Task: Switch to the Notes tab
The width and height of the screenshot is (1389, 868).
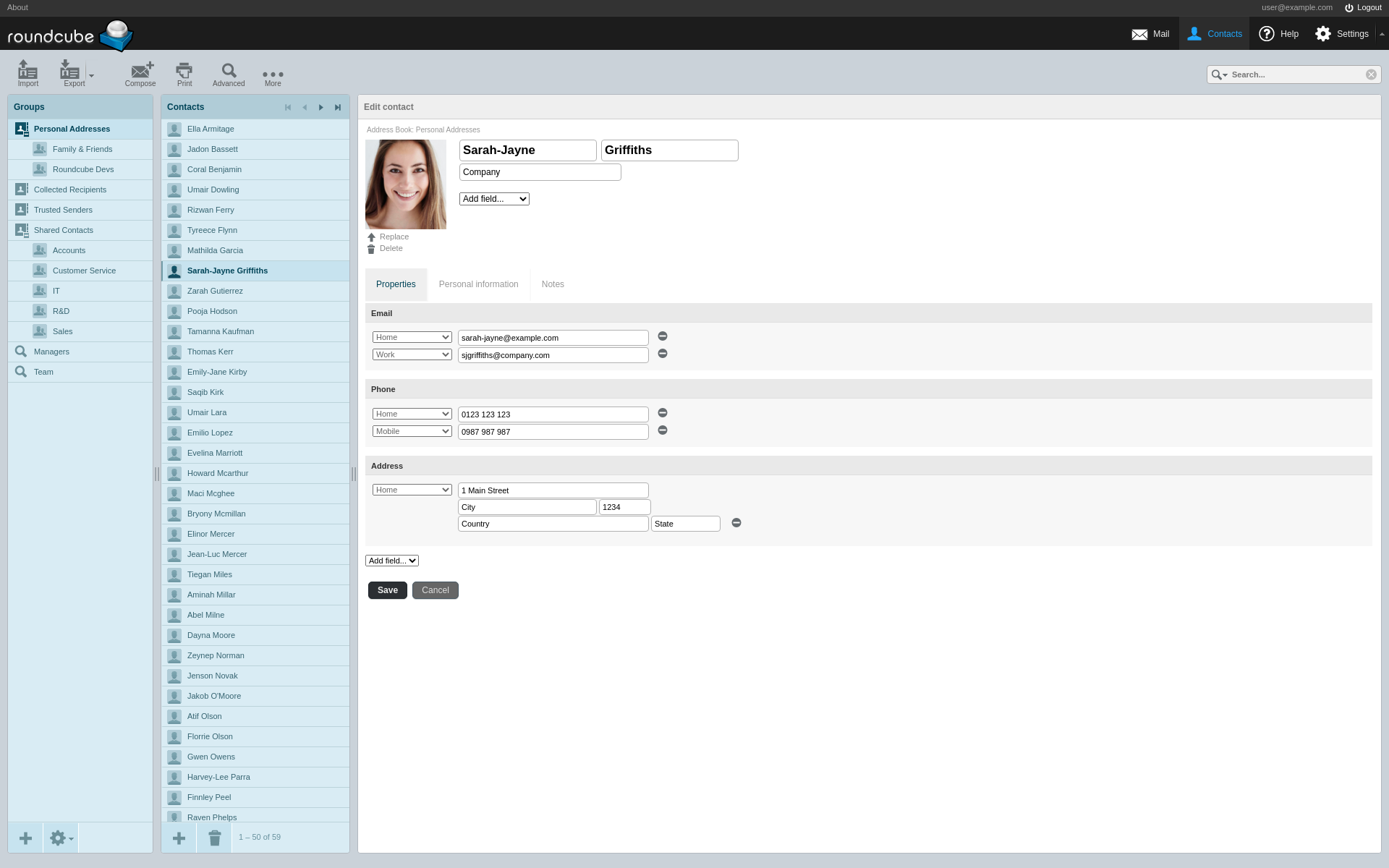Action: pyautogui.click(x=553, y=284)
